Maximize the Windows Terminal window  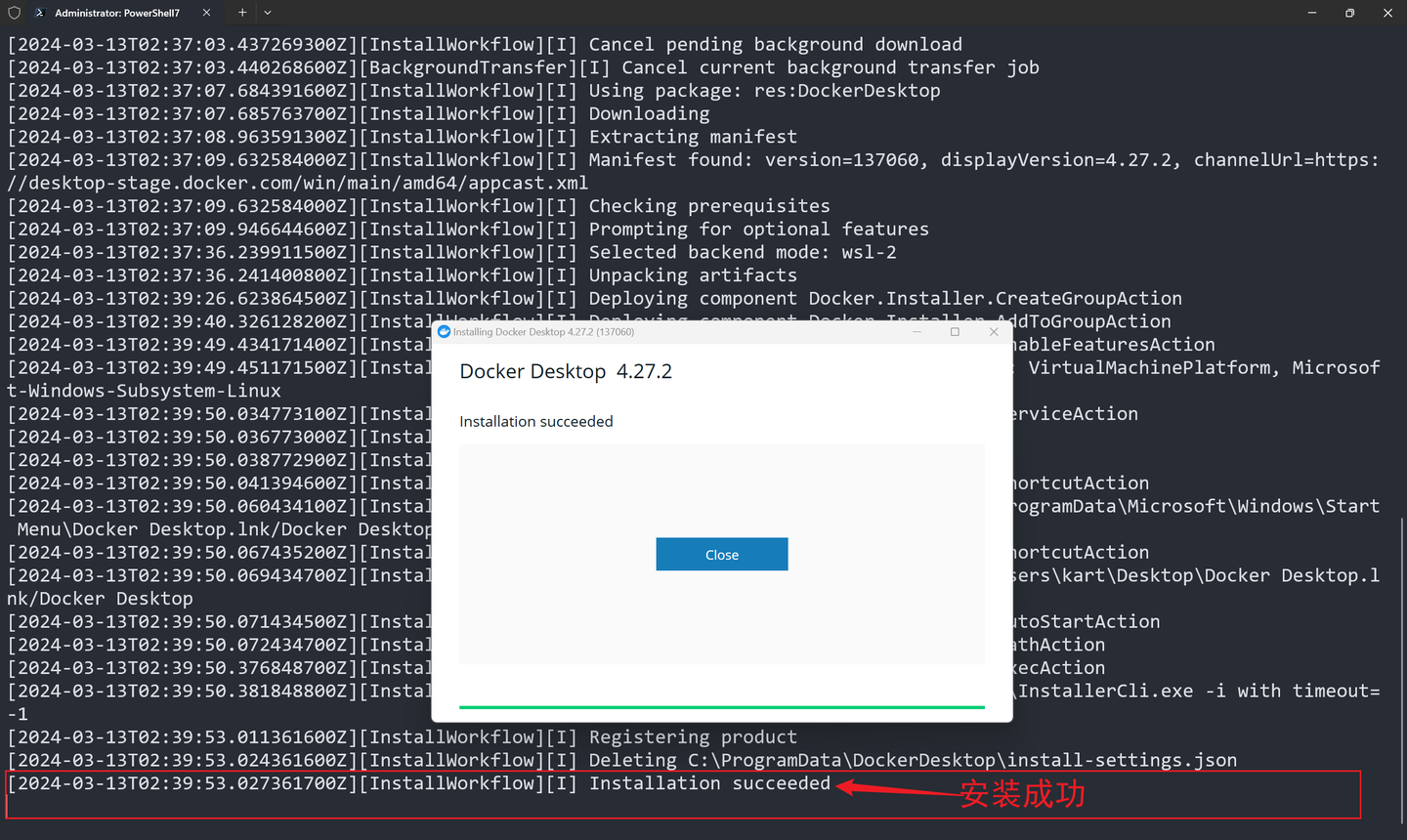pos(1348,13)
